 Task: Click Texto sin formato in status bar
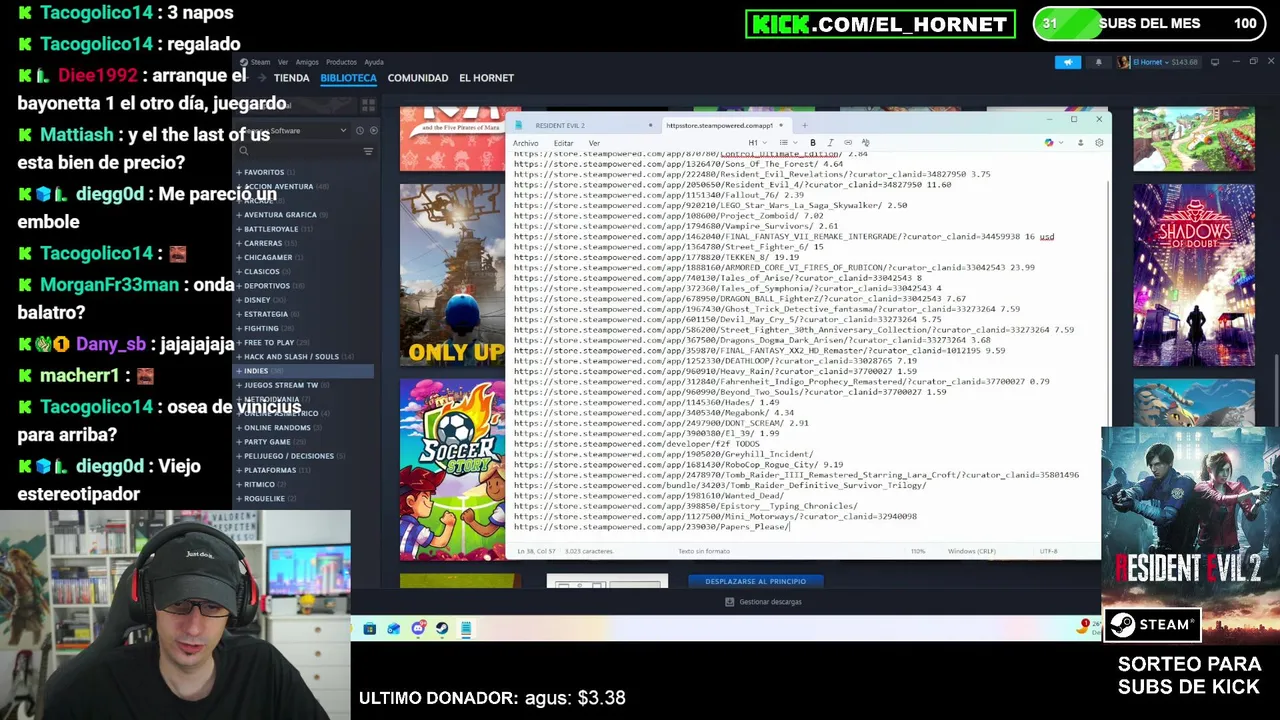tap(704, 551)
